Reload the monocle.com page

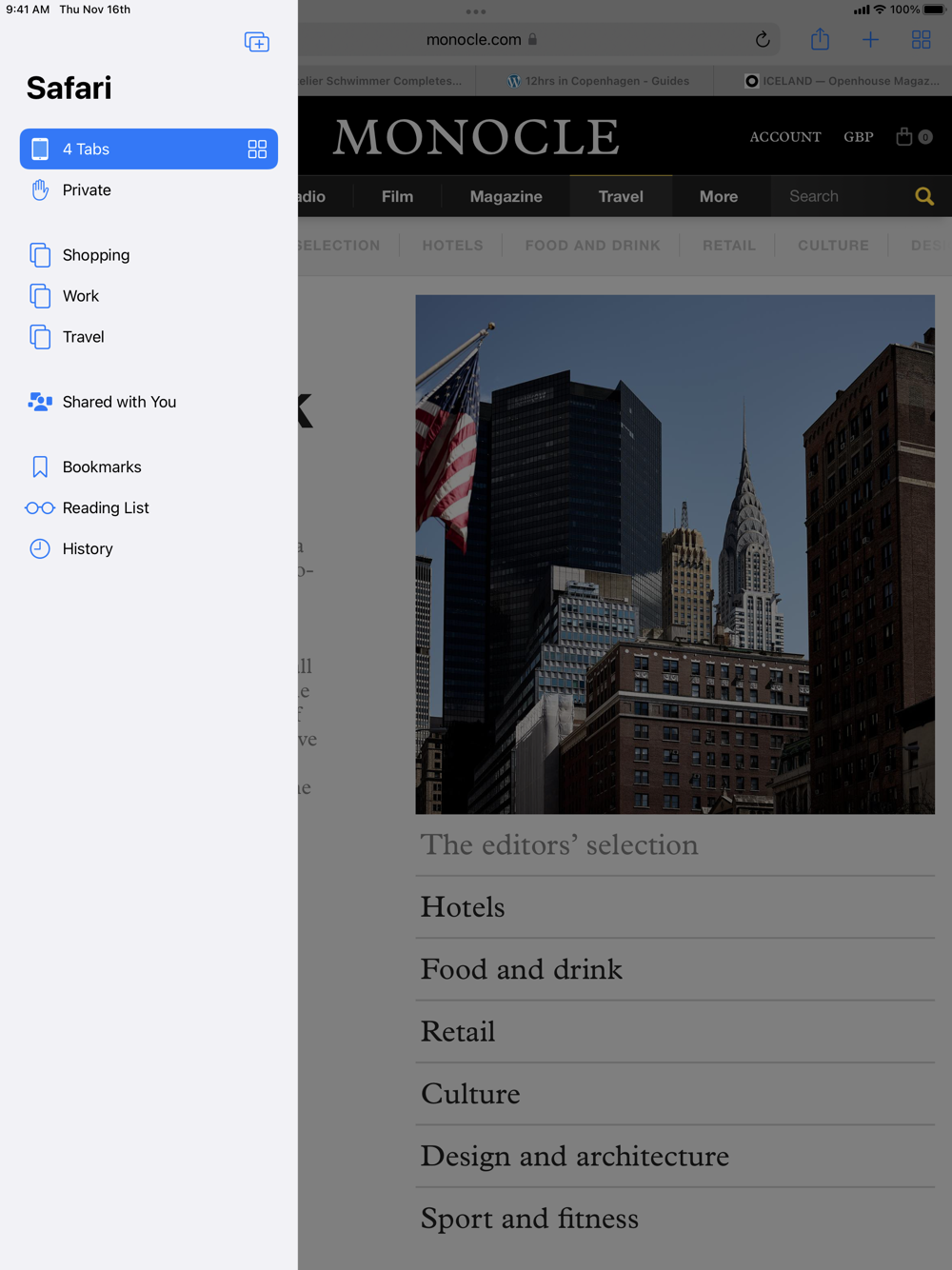(x=762, y=40)
